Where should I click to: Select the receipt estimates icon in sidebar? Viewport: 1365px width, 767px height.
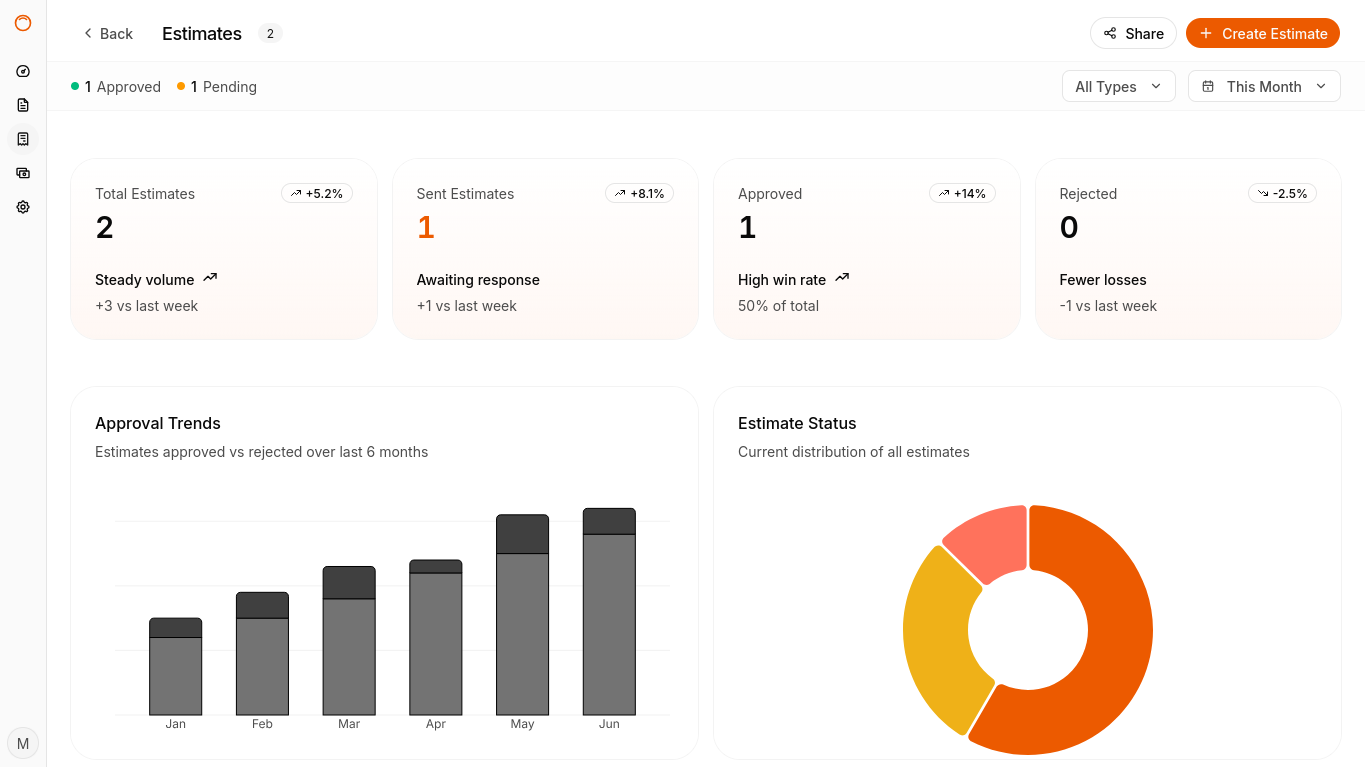pos(23,139)
